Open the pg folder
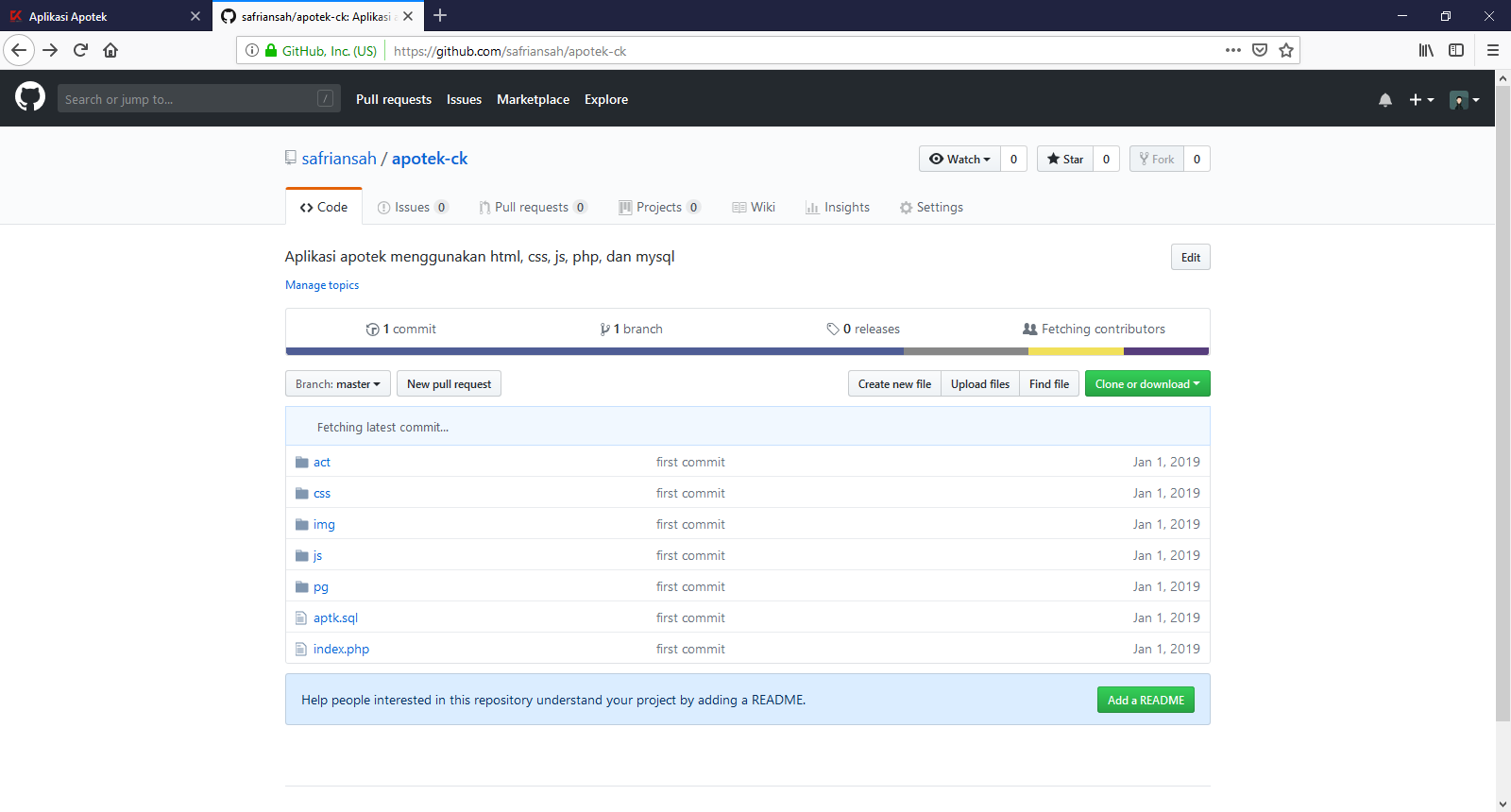Screen dimensions: 1511x812 (x=321, y=586)
